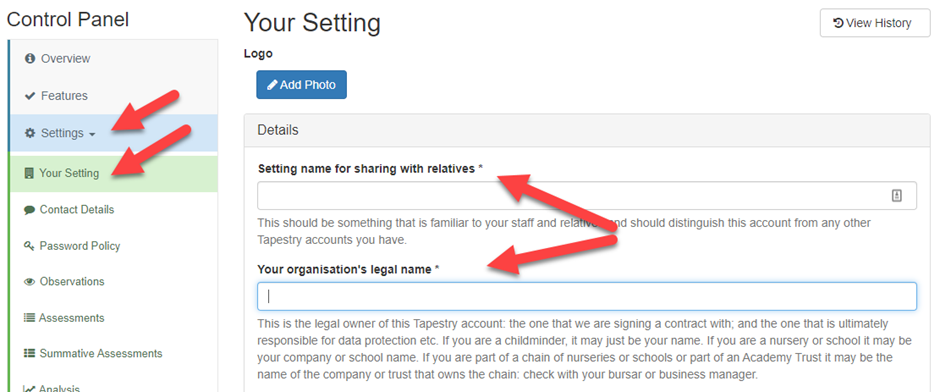This screenshot has width=940, height=392.
Task: Click the Observations eye icon
Action: point(29,282)
